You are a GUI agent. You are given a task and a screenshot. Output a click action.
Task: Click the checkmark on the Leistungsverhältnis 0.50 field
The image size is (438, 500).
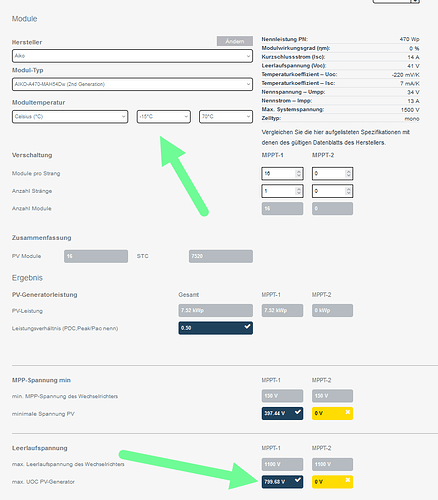[x=247, y=326]
